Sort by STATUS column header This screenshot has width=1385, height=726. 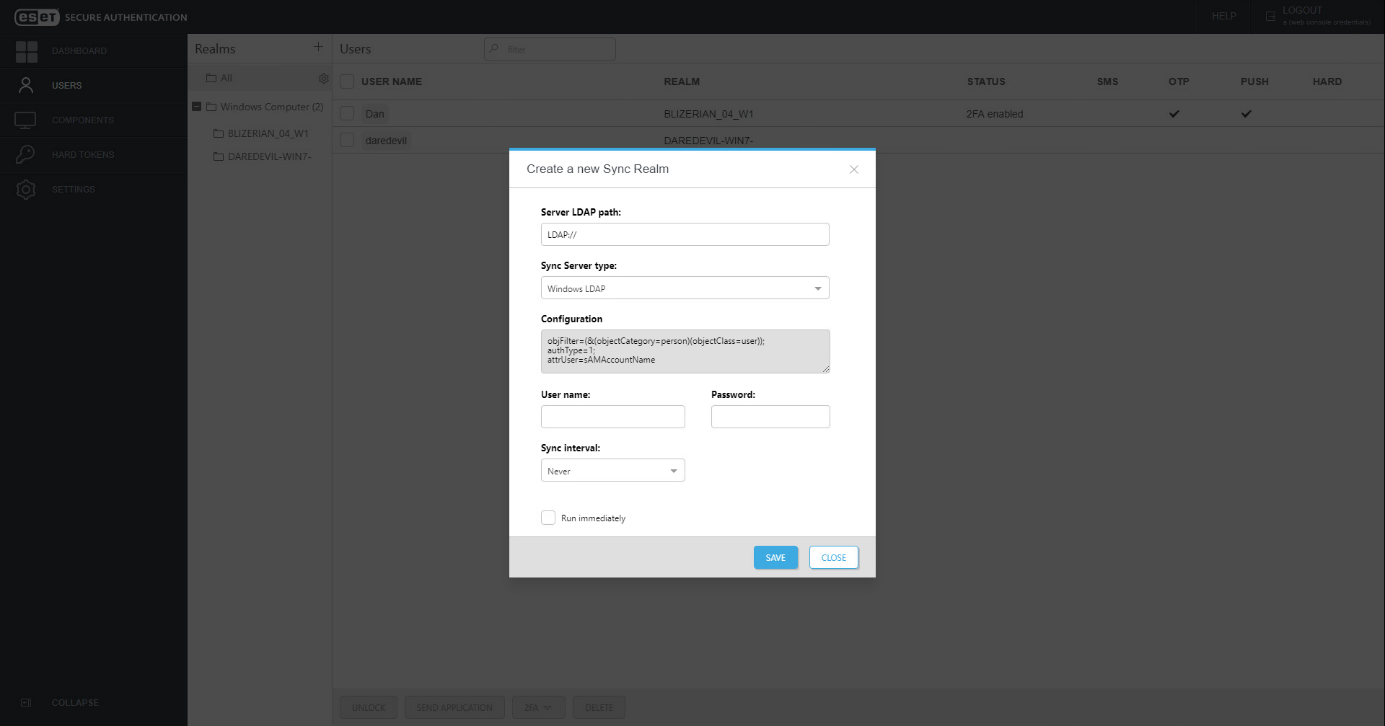[986, 81]
